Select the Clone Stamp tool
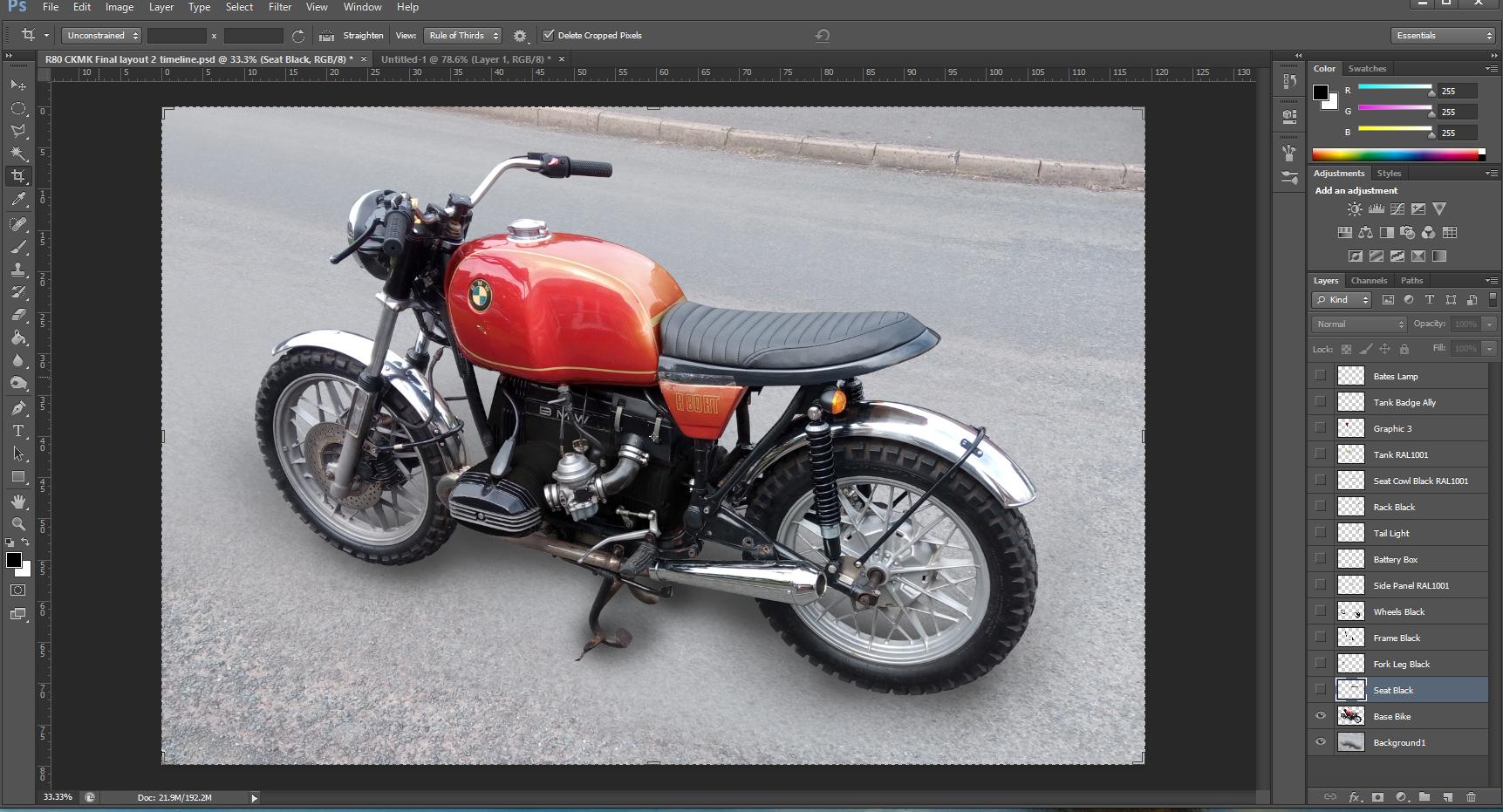Image resolution: width=1503 pixels, height=812 pixels. 18,270
